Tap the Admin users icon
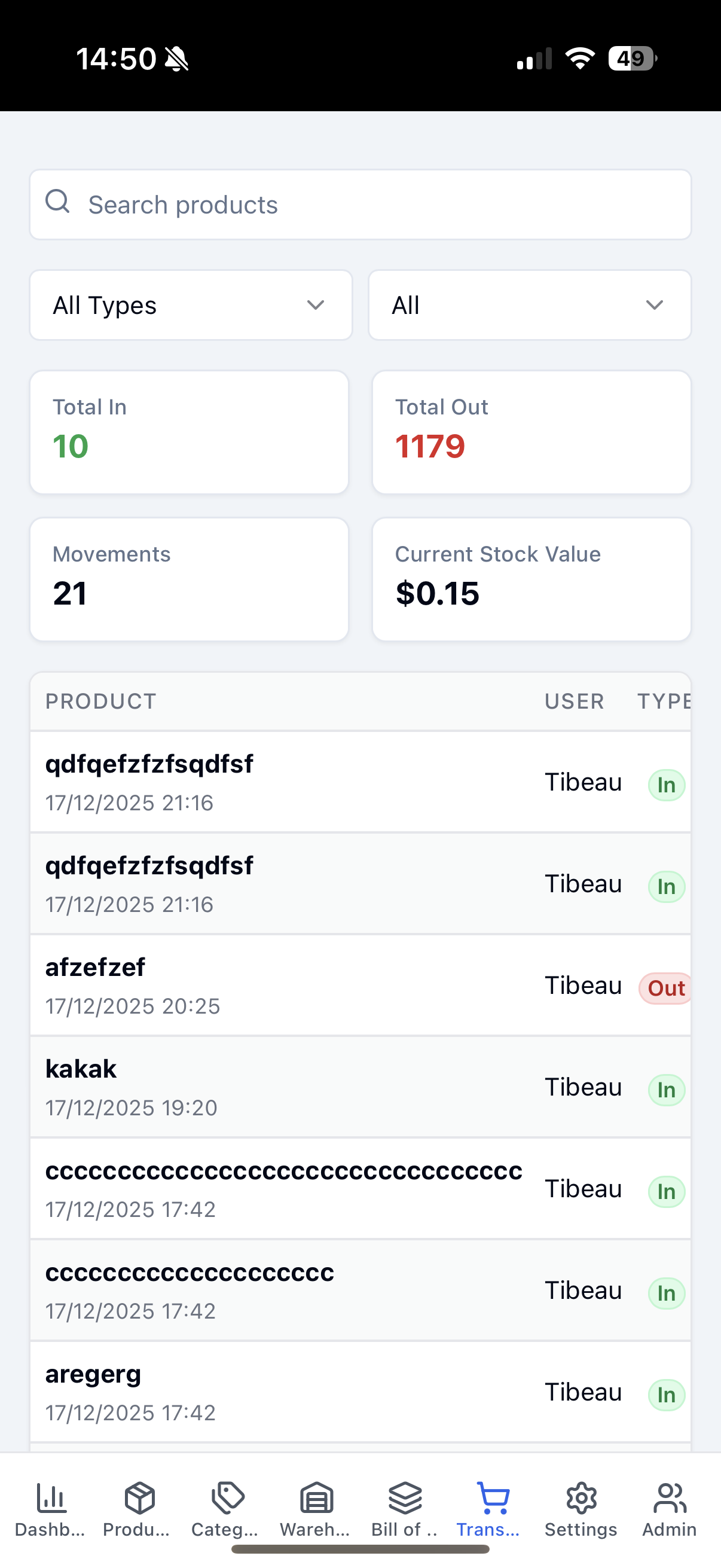721x1568 pixels. (669, 1498)
